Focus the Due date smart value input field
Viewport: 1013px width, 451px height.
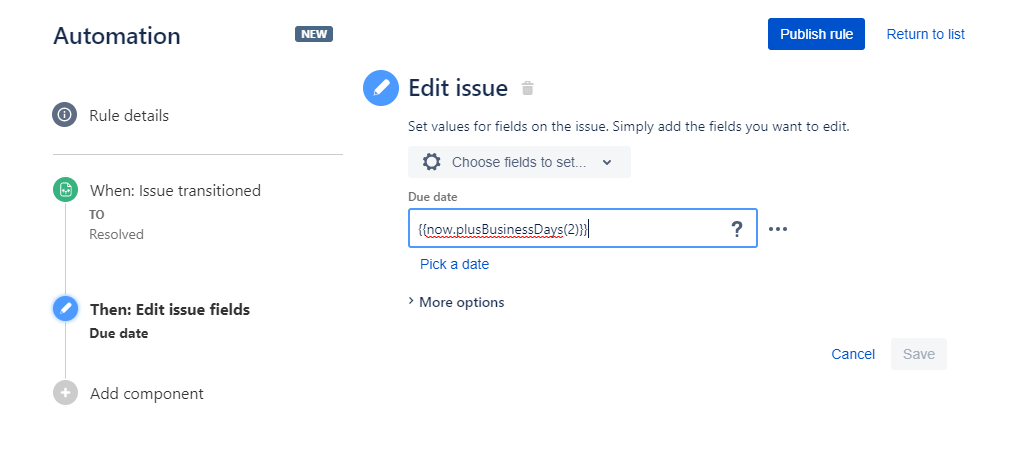569,228
